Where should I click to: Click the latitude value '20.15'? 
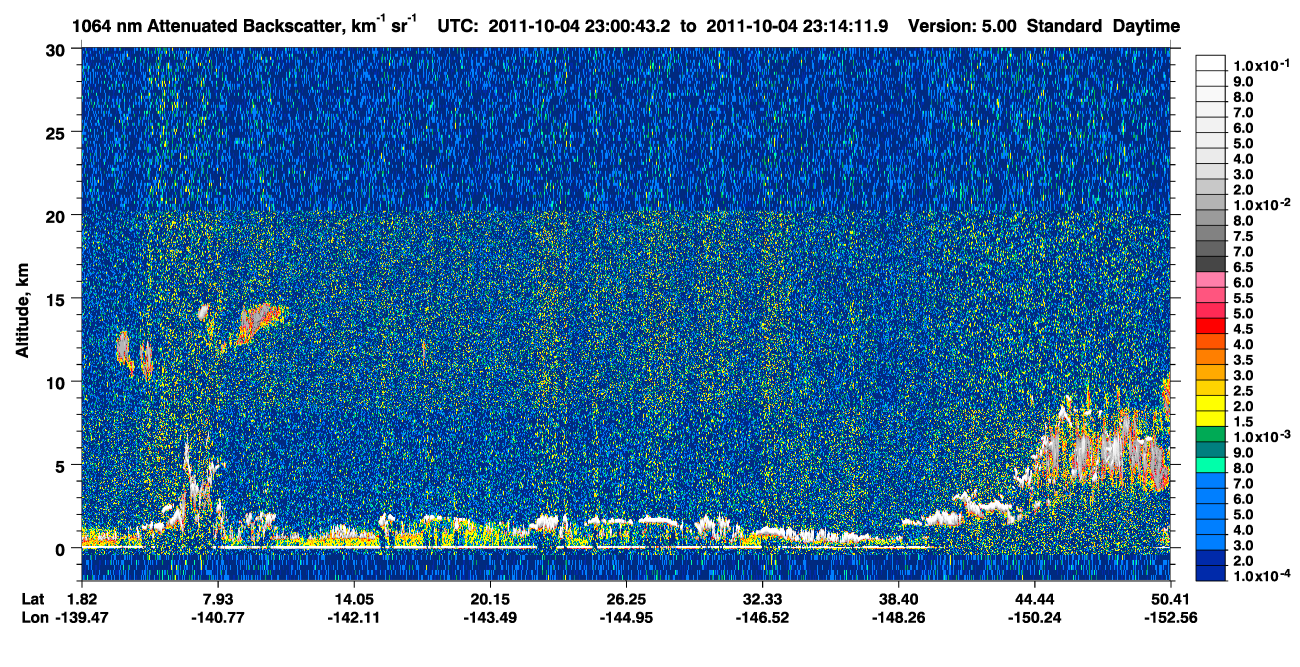[490, 598]
